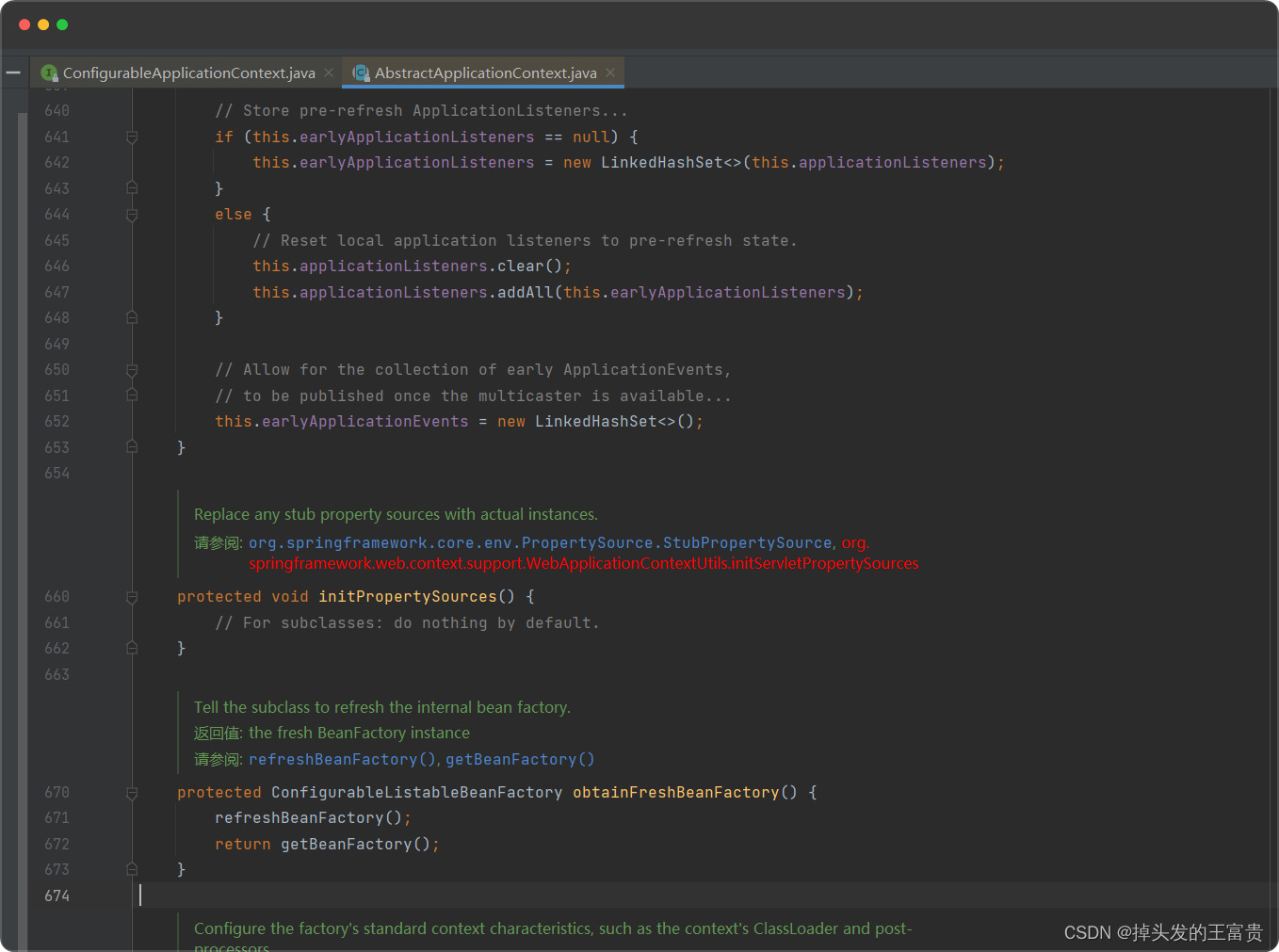
Task: Click 'Replace any stub property sources' doc text
Action: (x=396, y=514)
